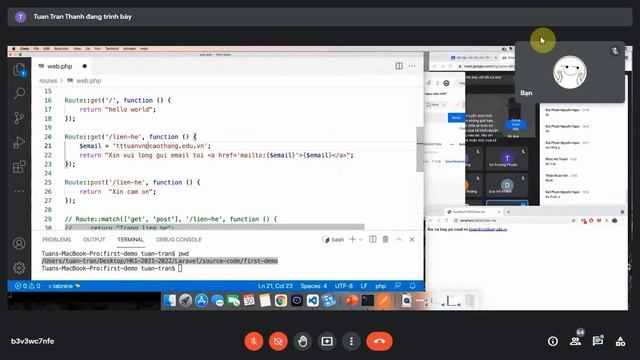Switch to the OUTPUT panel tab
The image size is (640, 360).
coord(94,240)
